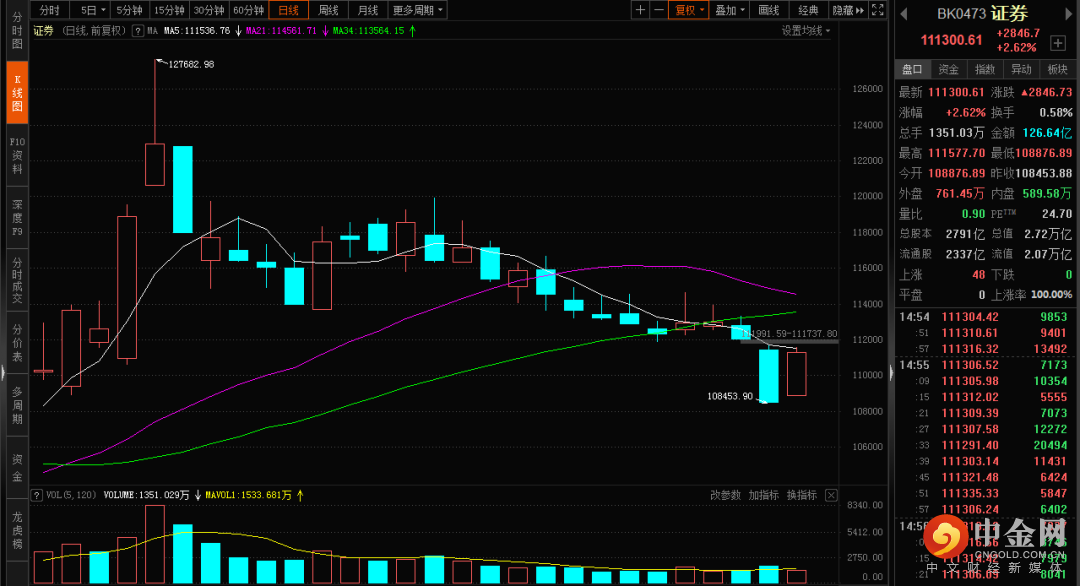Go to previous stock with left arrow
This screenshot has height=586, width=1080.
[x=903, y=14]
